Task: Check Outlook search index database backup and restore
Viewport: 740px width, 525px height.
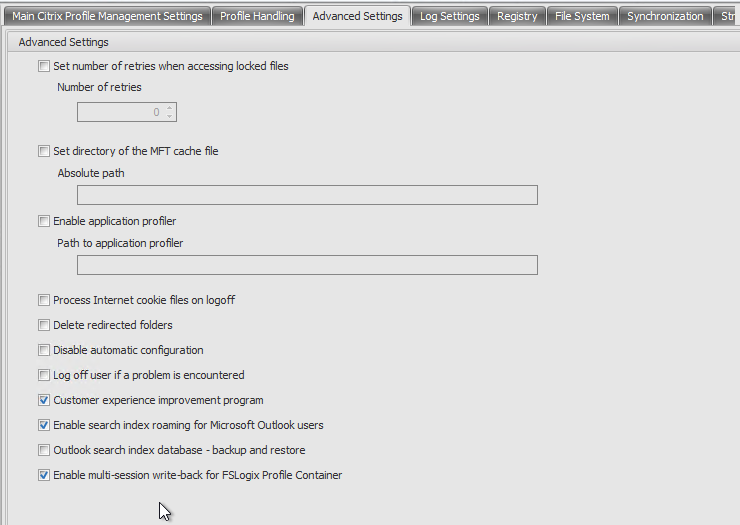Action: (x=44, y=450)
